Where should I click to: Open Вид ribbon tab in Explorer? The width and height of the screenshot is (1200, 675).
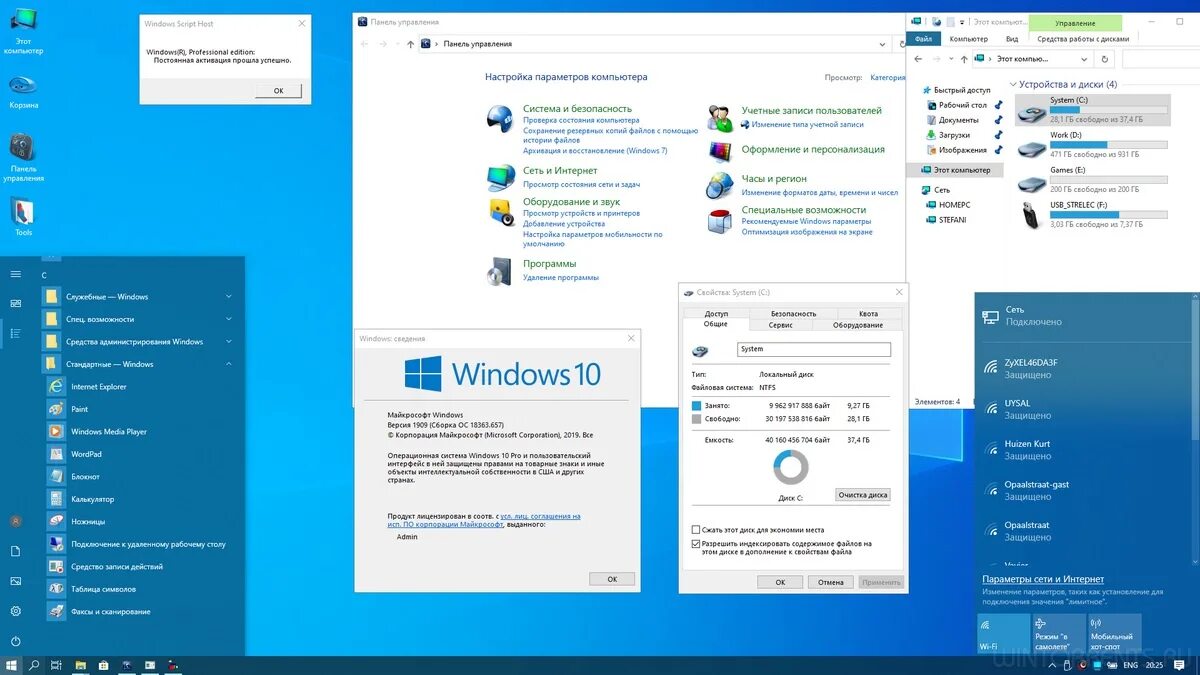1012,39
